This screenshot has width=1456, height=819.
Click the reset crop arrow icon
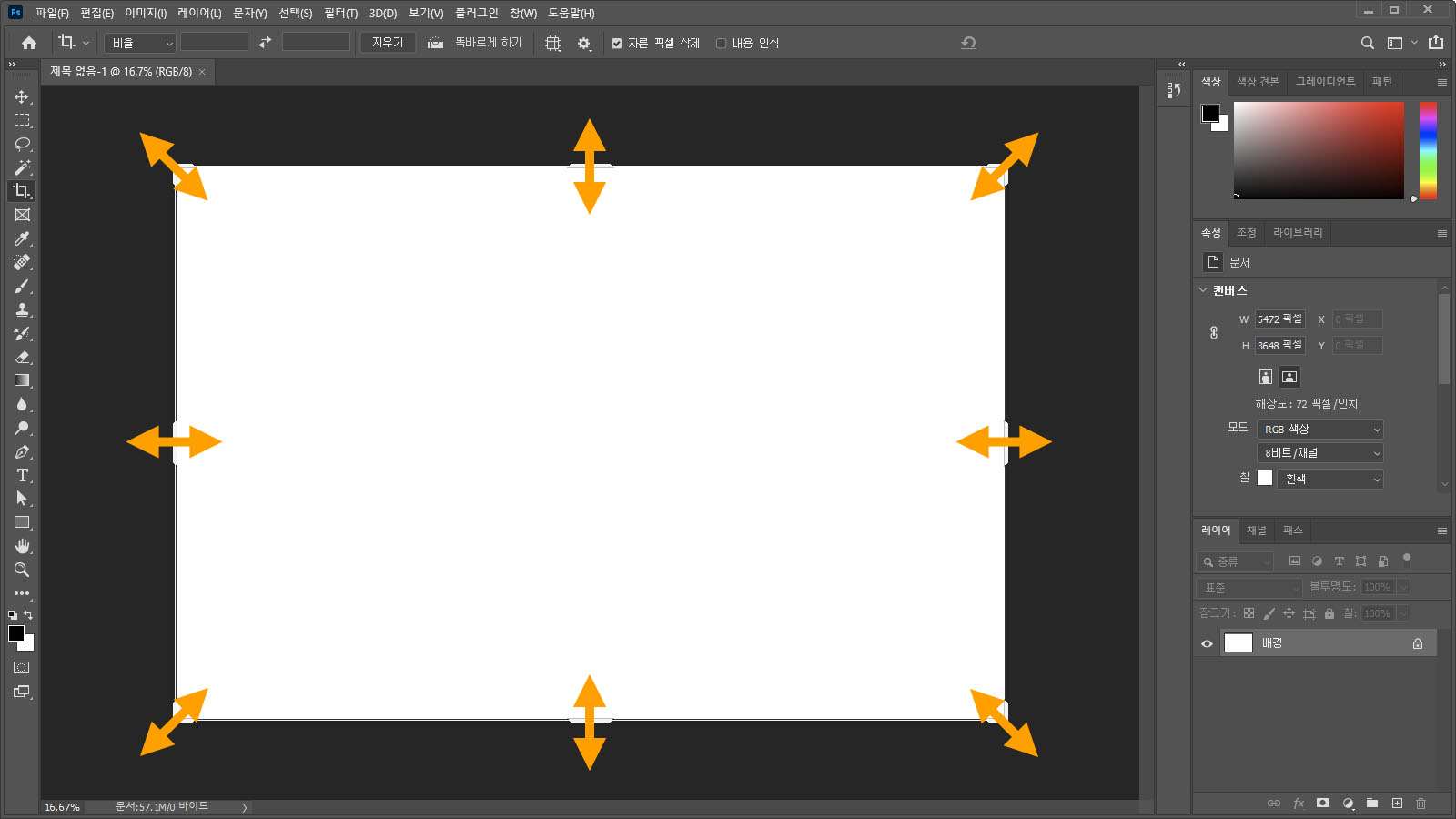click(x=968, y=43)
